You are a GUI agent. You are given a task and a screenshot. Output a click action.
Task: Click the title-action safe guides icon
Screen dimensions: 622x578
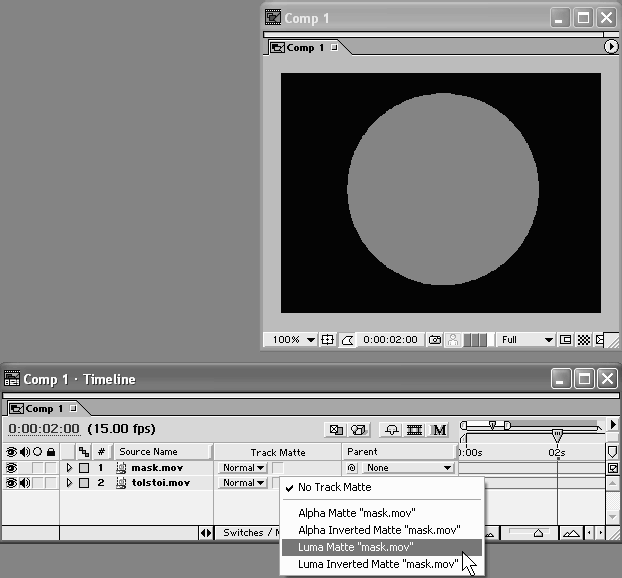[x=327, y=340]
